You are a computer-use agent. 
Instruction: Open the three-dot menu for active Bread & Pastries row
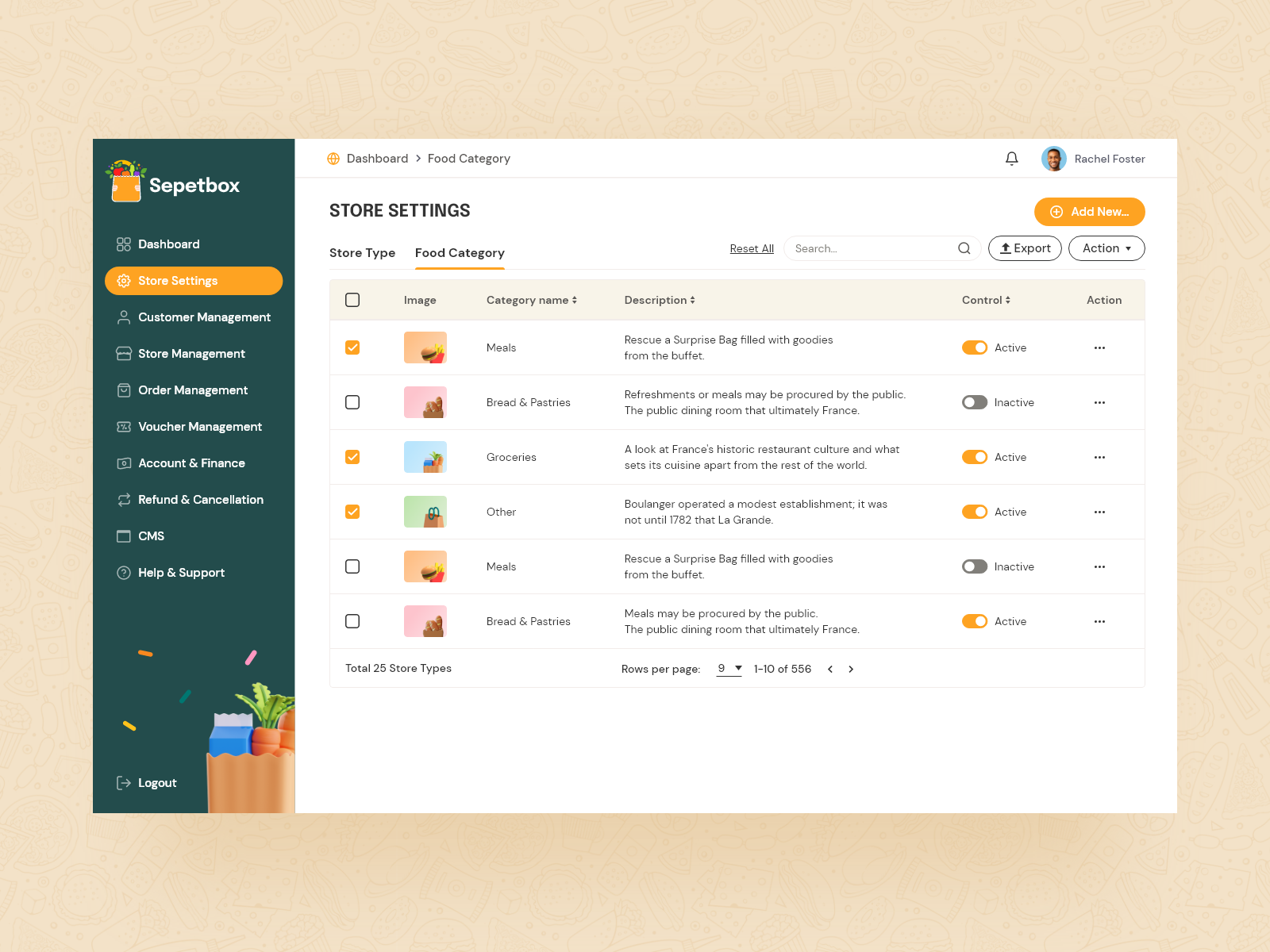pyautogui.click(x=1099, y=621)
